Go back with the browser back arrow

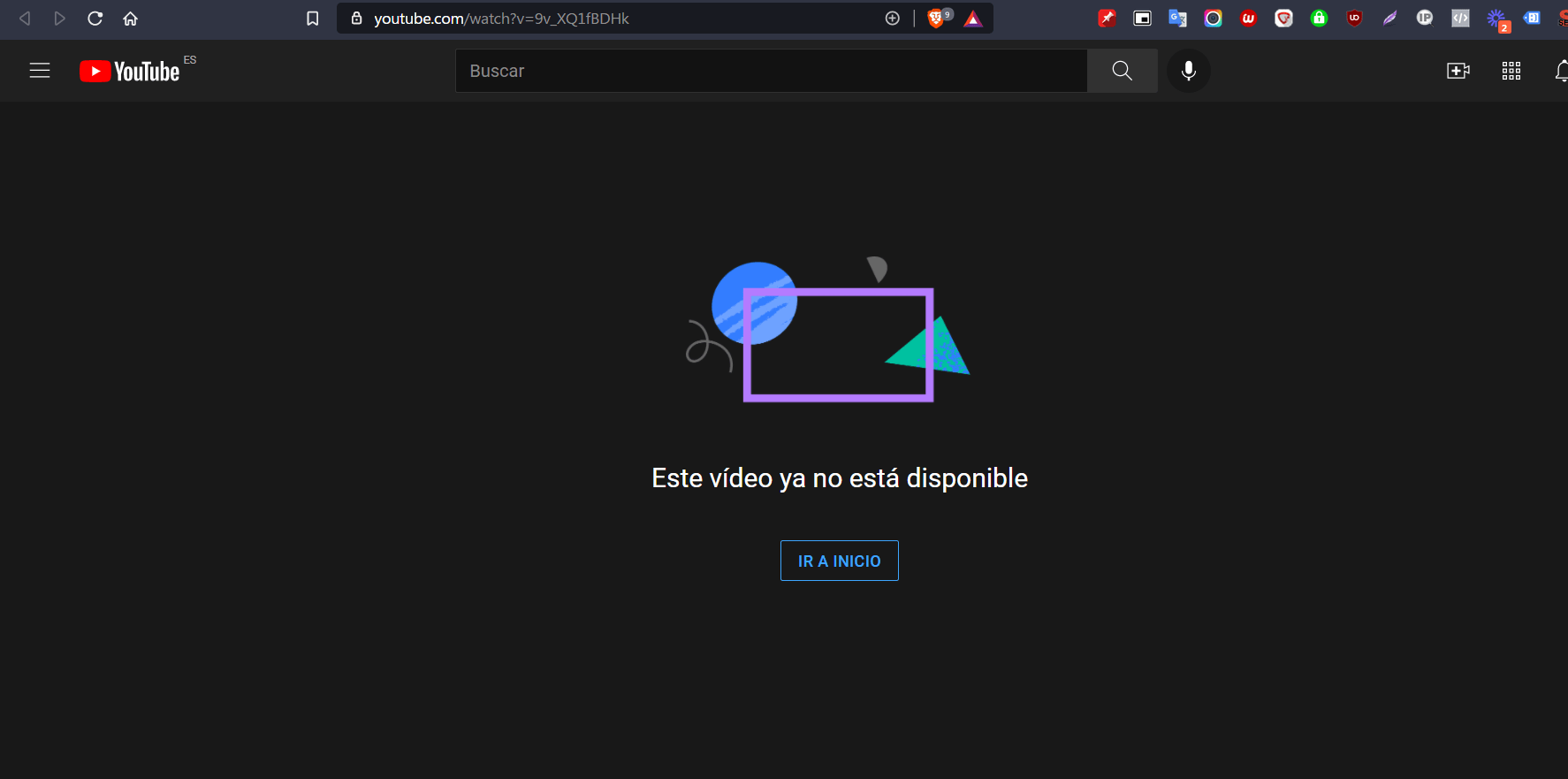tap(25, 19)
